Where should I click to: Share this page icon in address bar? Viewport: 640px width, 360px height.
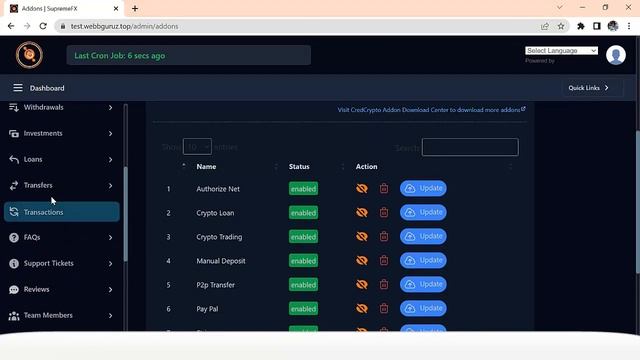click(x=544, y=26)
